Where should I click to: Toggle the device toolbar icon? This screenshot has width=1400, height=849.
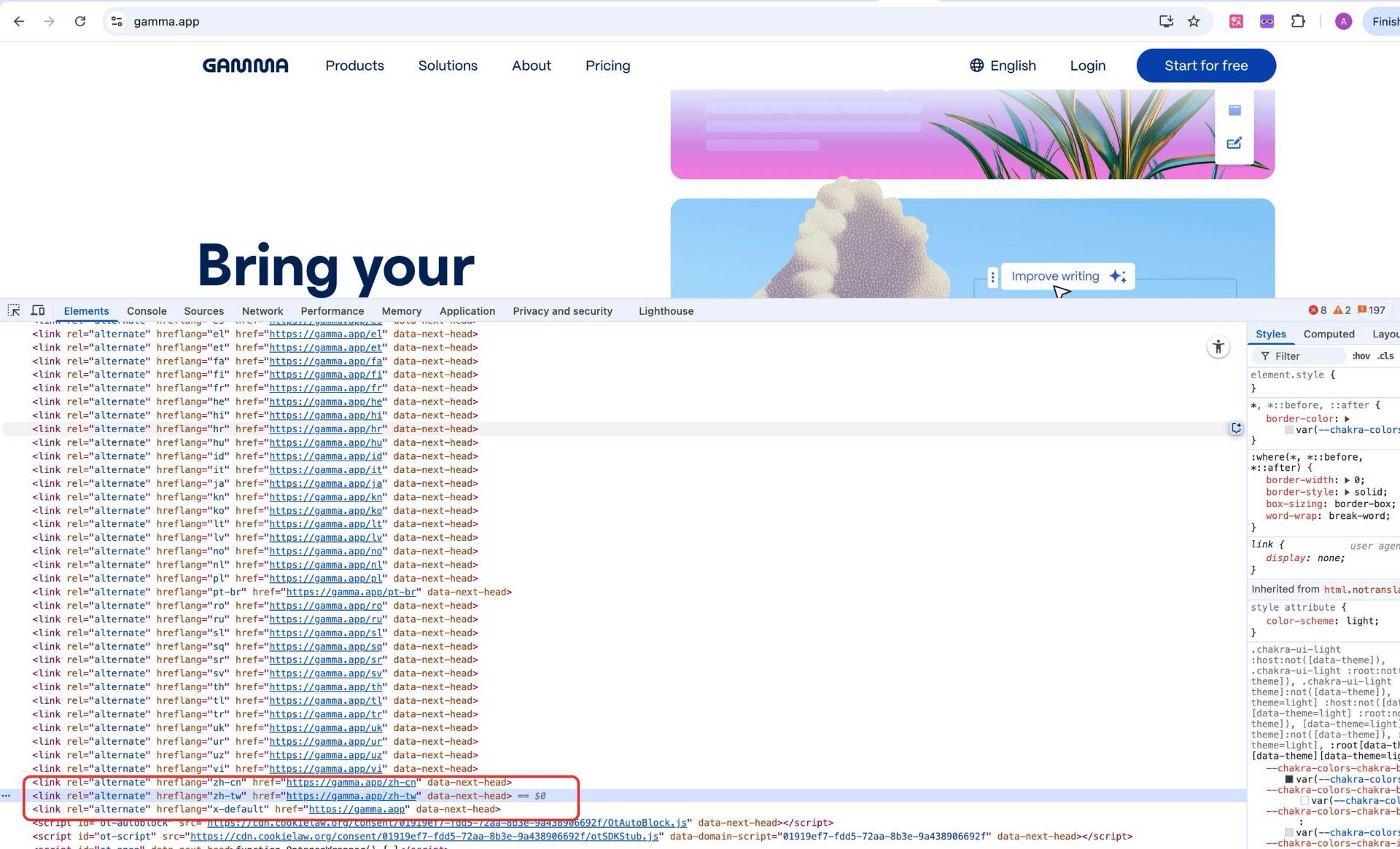click(x=38, y=310)
